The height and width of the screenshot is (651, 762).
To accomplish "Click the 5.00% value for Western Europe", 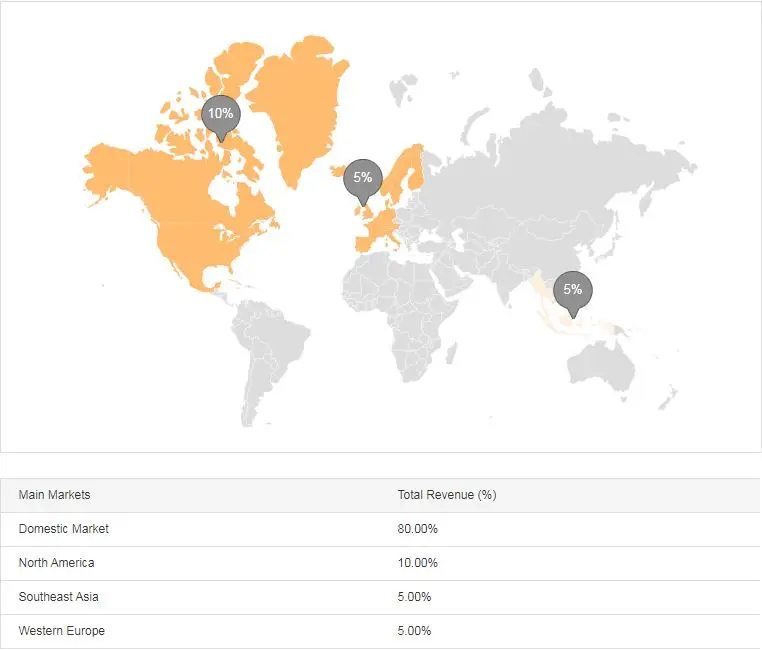I will (x=414, y=631).
